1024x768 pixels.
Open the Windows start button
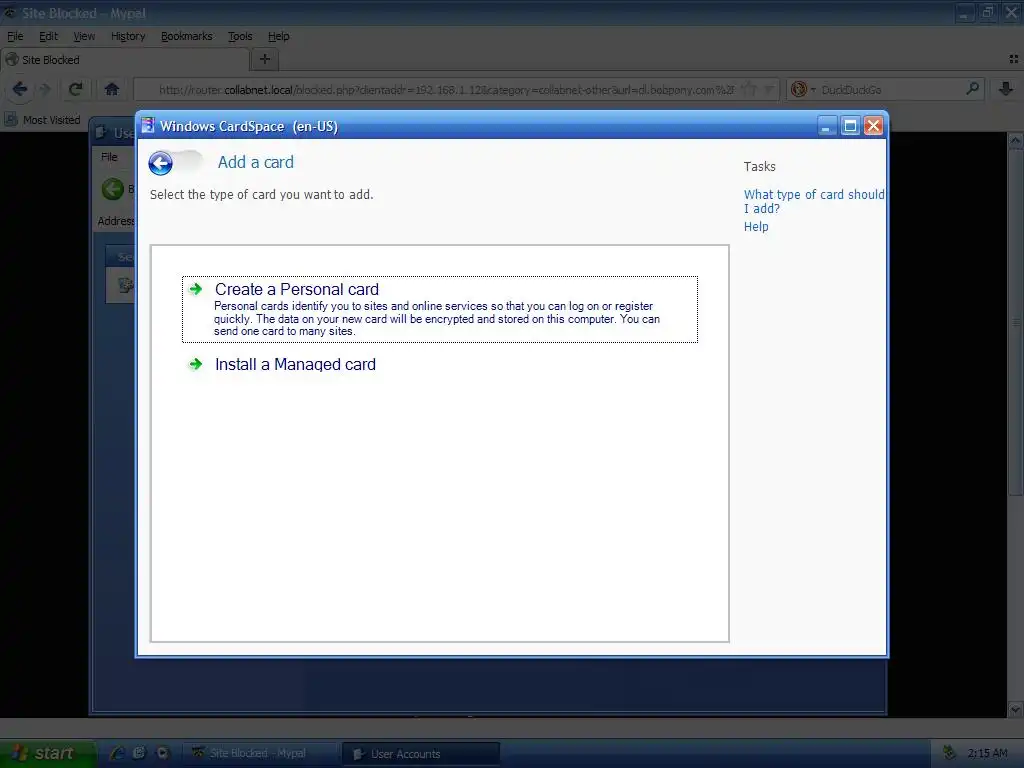[x=47, y=754]
